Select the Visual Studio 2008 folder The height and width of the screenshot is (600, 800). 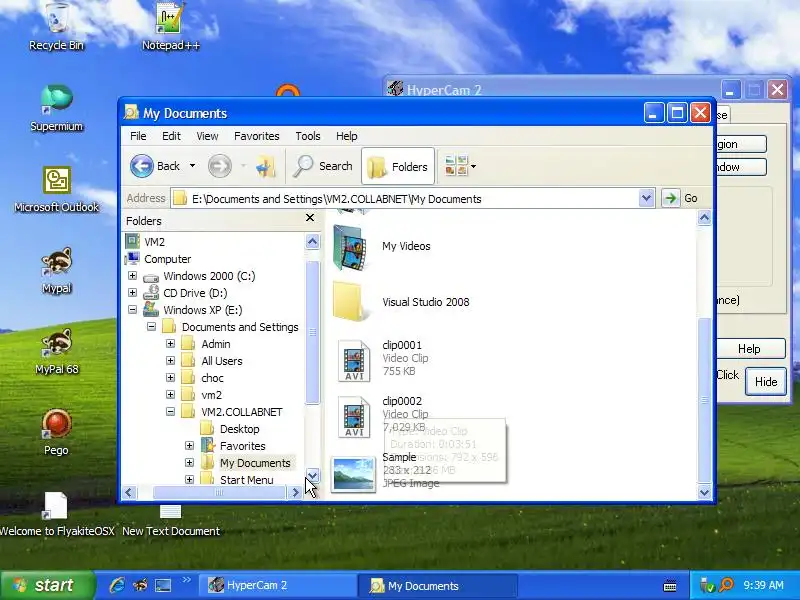(x=350, y=302)
